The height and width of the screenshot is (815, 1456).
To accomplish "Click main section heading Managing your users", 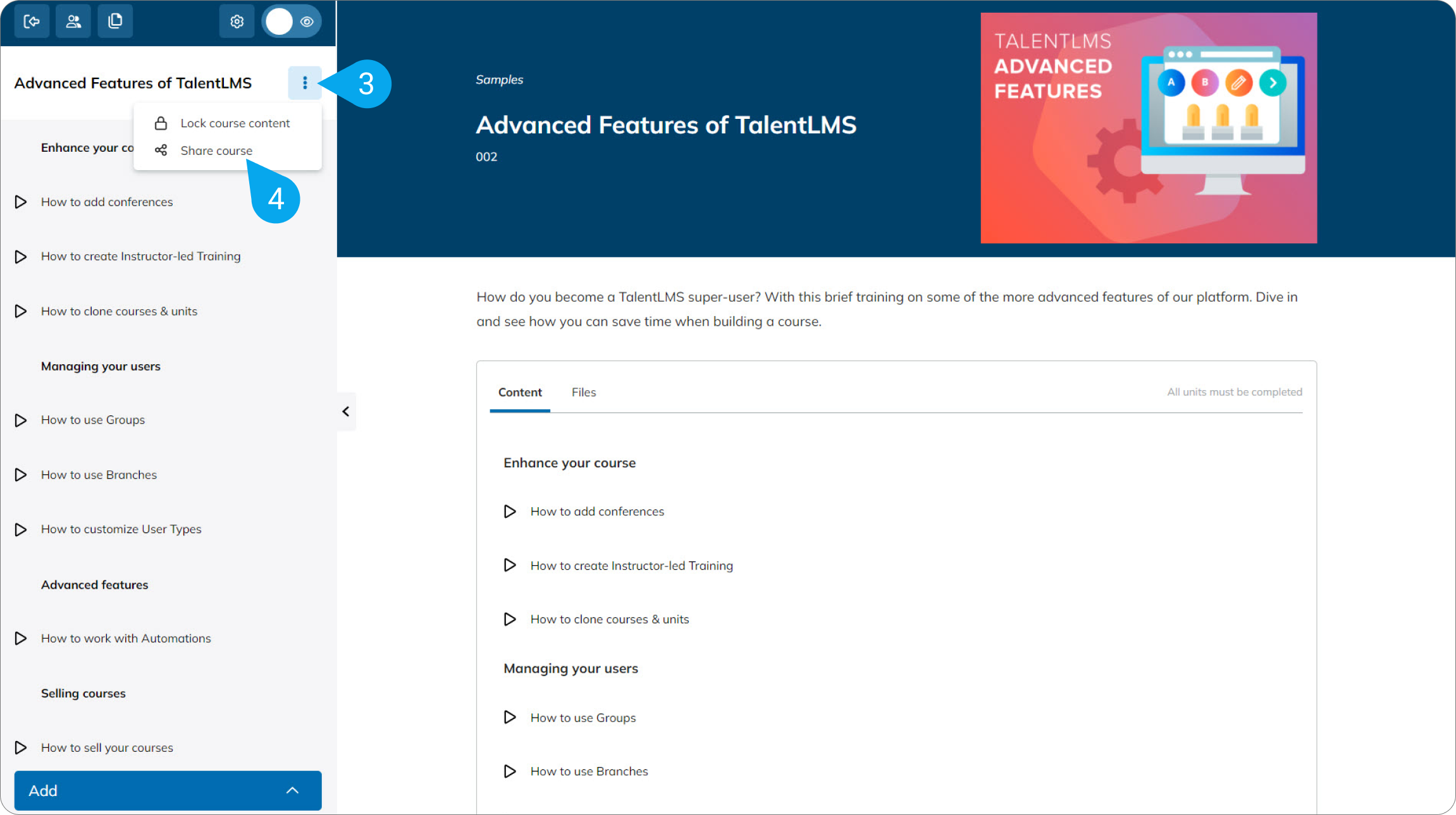I will [x=571, y=668].
